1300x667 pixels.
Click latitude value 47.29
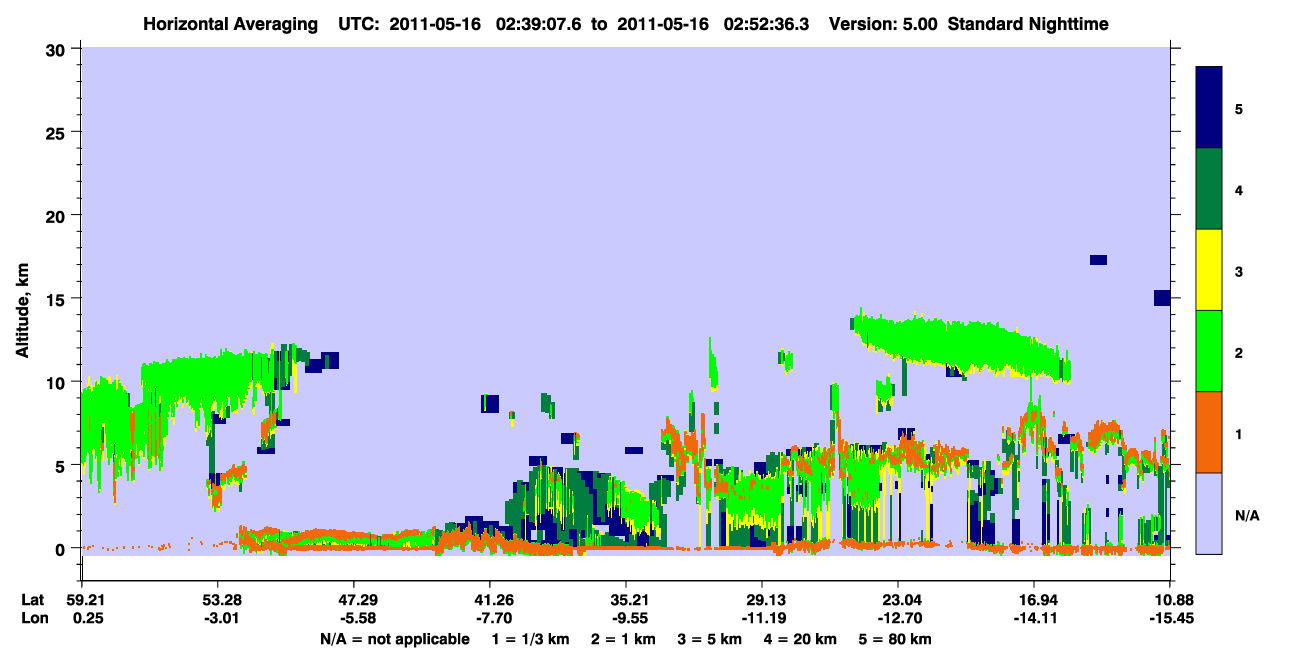point(354,600)
